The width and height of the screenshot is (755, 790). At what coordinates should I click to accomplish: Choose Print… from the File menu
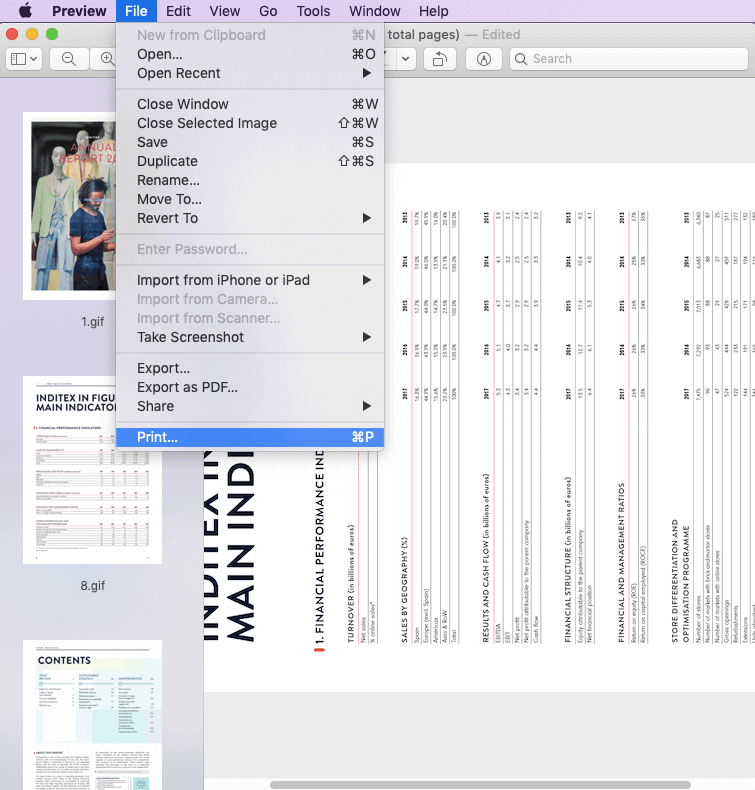(157, 437)
